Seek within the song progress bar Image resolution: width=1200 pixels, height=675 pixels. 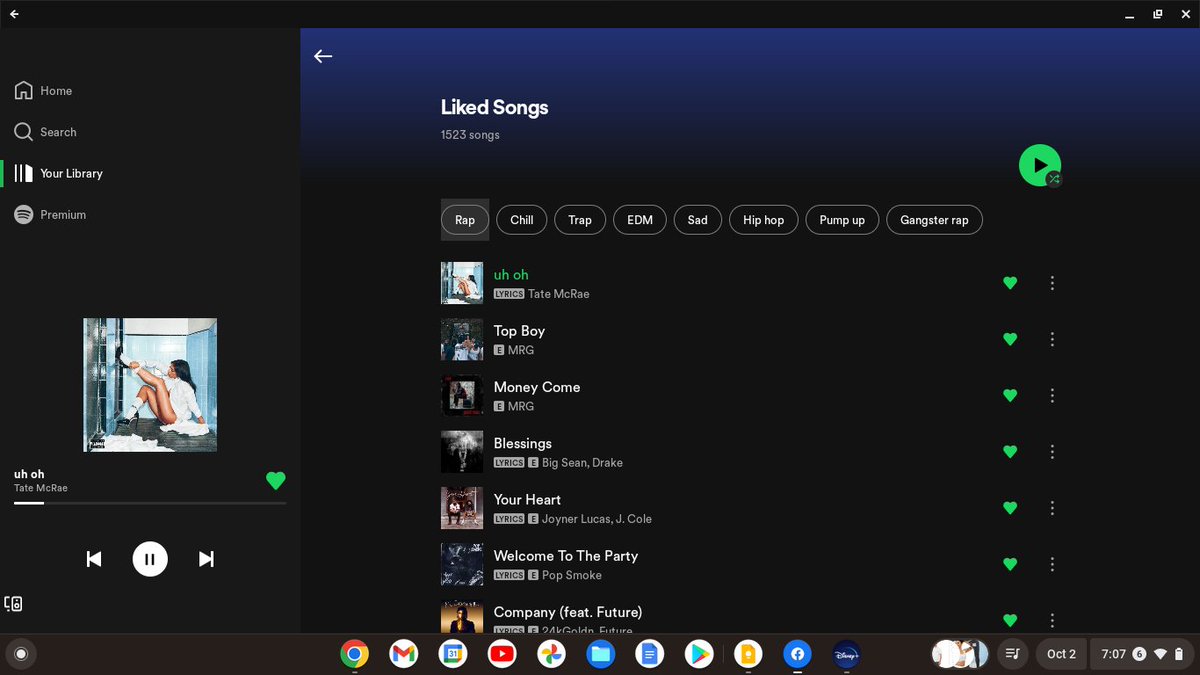pyautogui.click(x=150, y=503)
